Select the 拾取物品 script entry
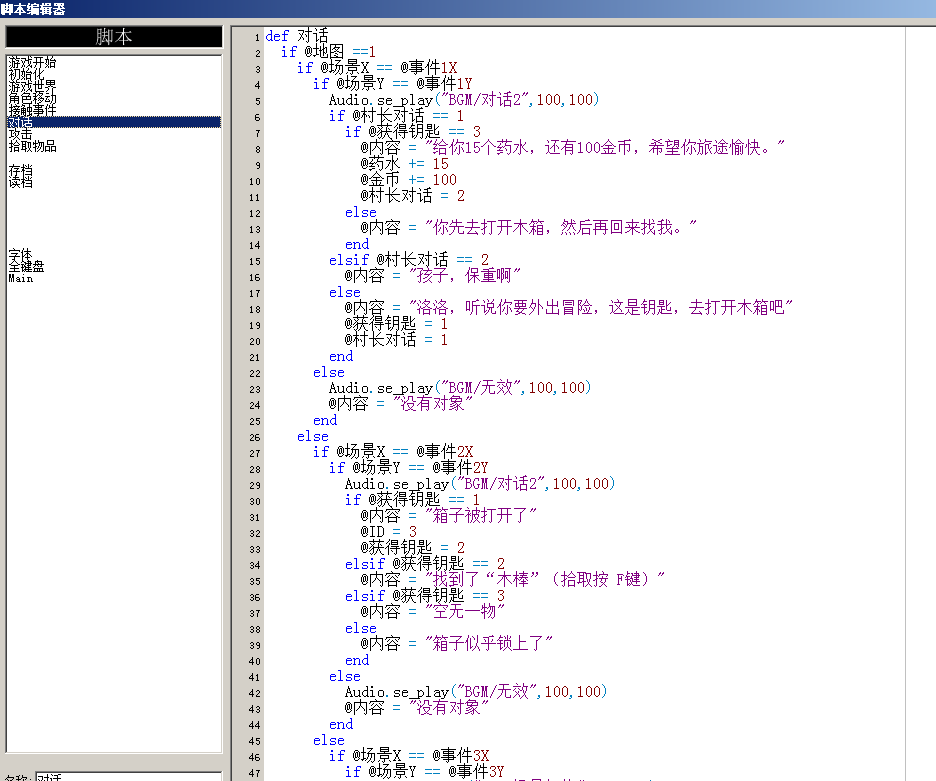The width and height of the screenshot is (936, 781). (32, 146)
